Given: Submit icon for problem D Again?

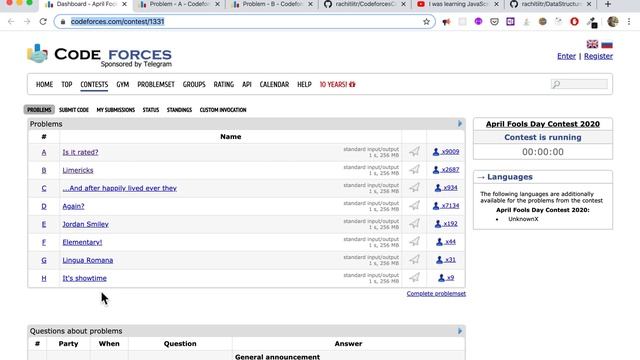Looking at the screenshot, I should pos(414,206).
